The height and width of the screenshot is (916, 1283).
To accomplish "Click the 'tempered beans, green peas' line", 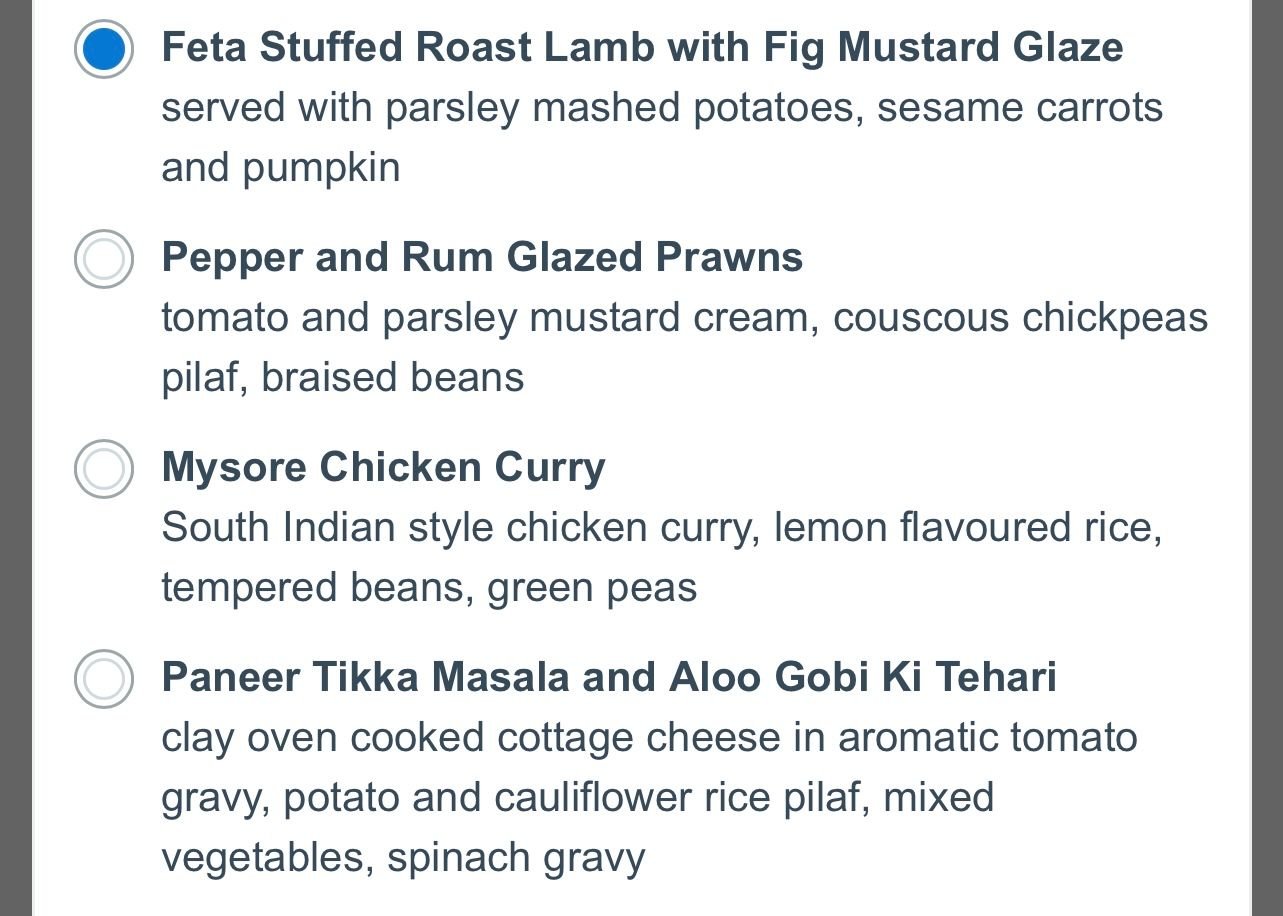I will click(x=429, y=587).
